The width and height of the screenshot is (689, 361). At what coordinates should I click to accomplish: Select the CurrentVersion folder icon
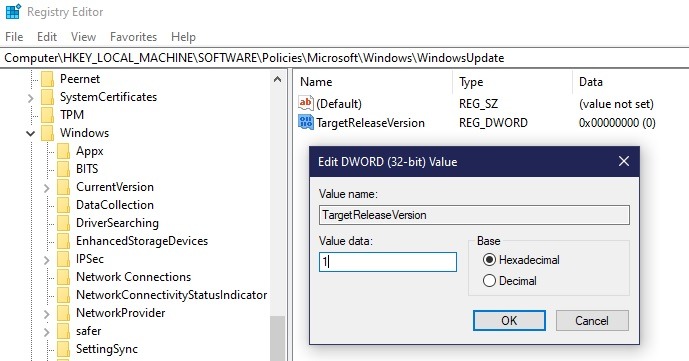63,187
